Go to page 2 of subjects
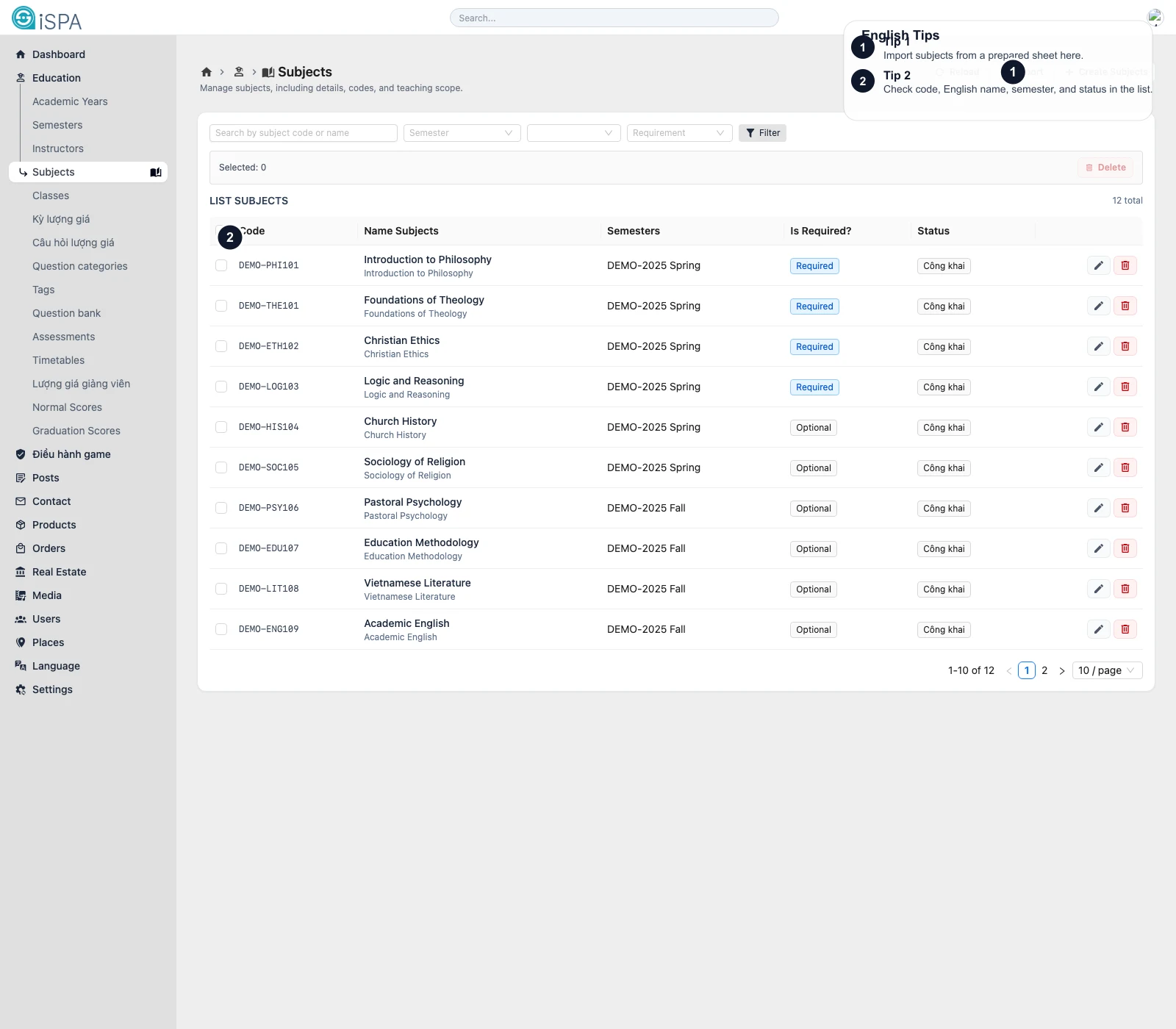Viewport: 1176px width, 1029px height. tap(1044, 670)
